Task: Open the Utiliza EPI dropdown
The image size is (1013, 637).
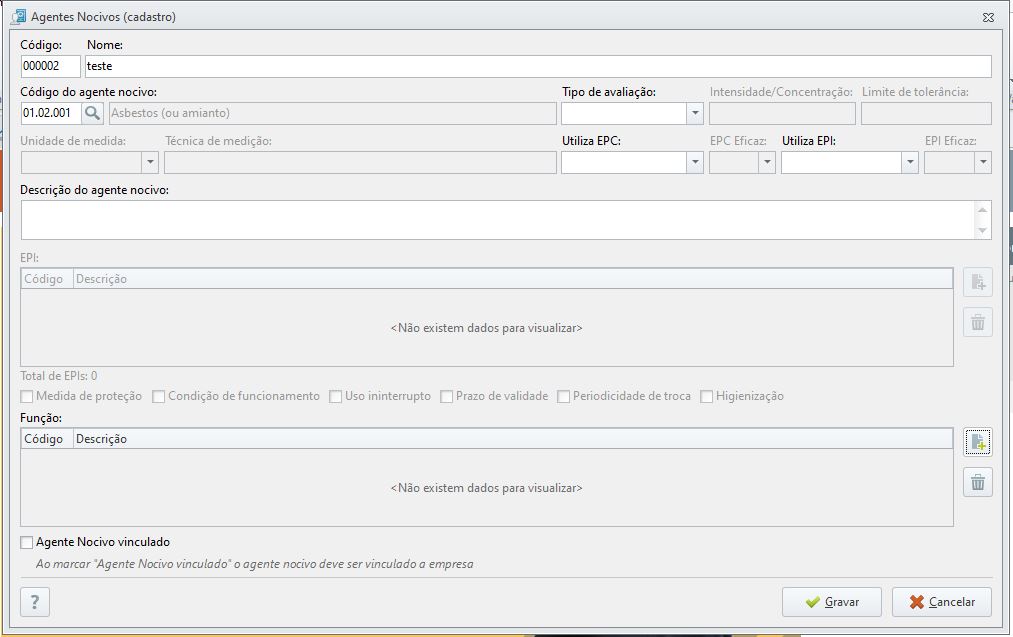Action: pyautogui.click(x=910, y=162)
